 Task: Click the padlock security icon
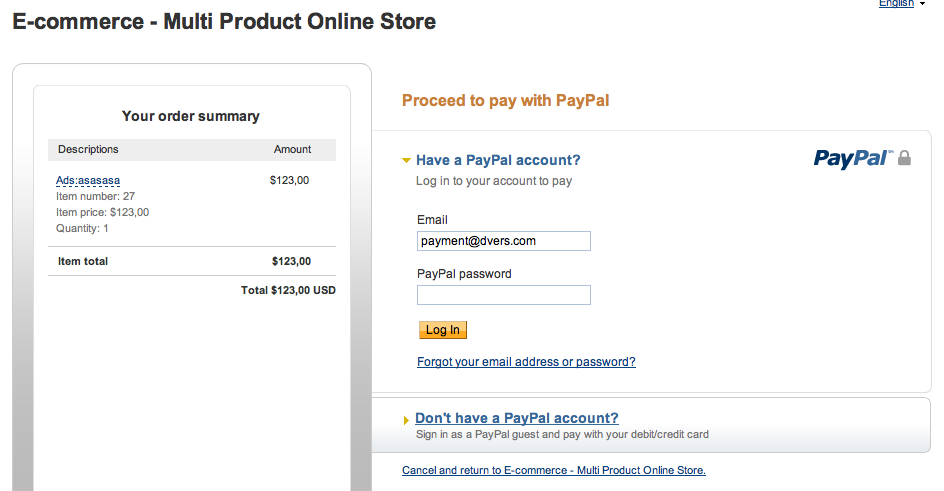(x=904, y=158)
